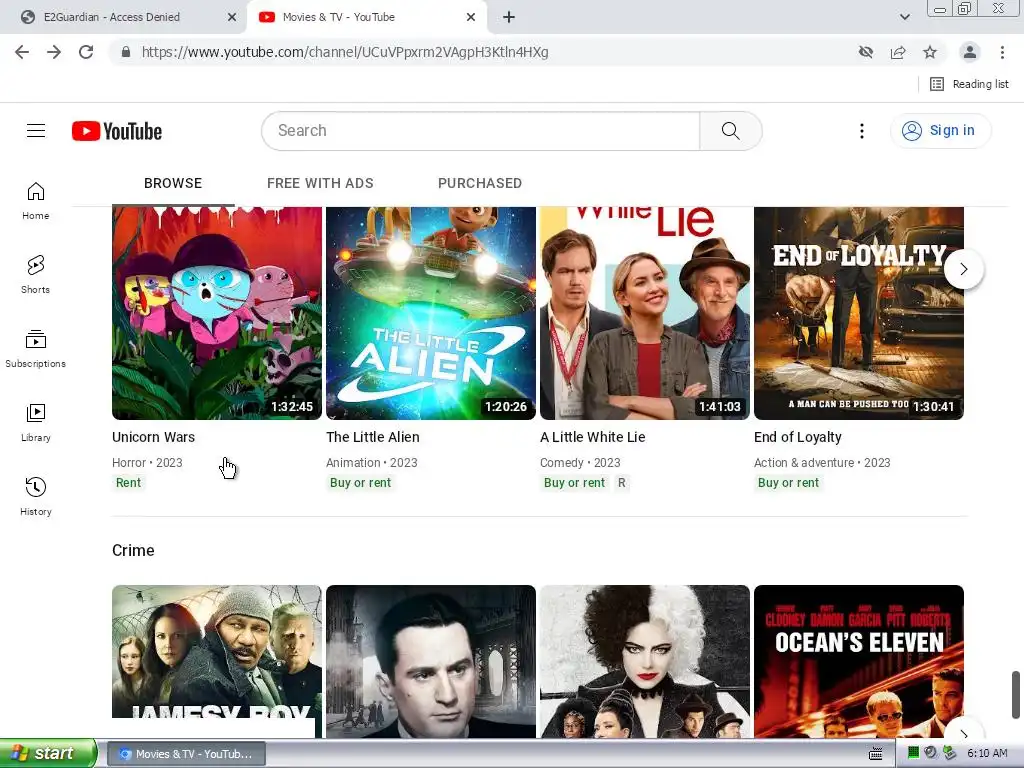Screen dimensions: 1024x768
Task: Click the crossed-eye tracking protection icon
Action: click(866, 52)
